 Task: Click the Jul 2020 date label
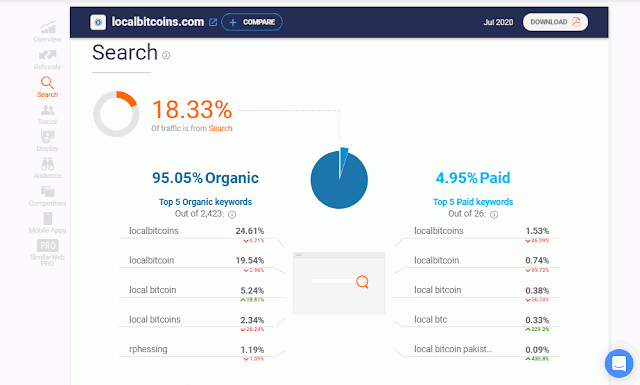click(498, 22)
